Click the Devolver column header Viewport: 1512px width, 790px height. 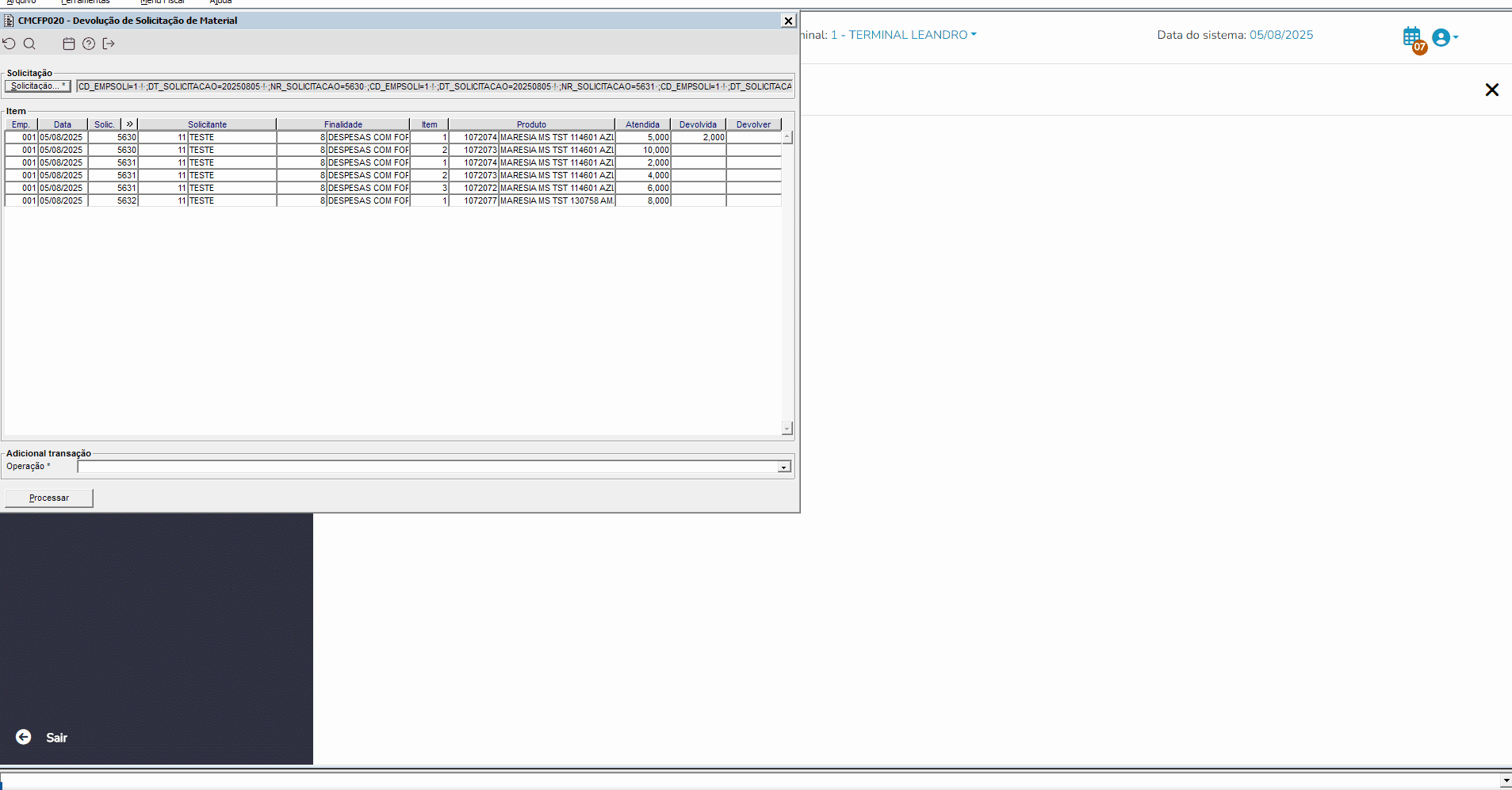754,124
